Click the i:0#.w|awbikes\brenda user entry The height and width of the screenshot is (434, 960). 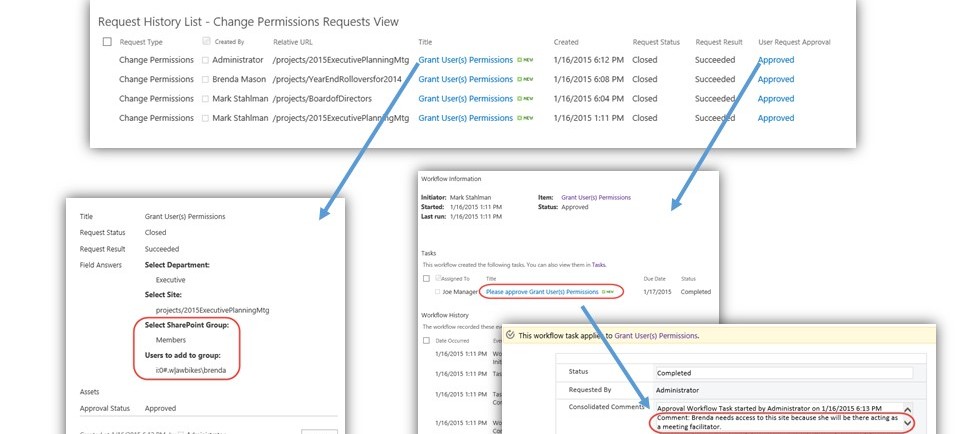click(190, 370)
